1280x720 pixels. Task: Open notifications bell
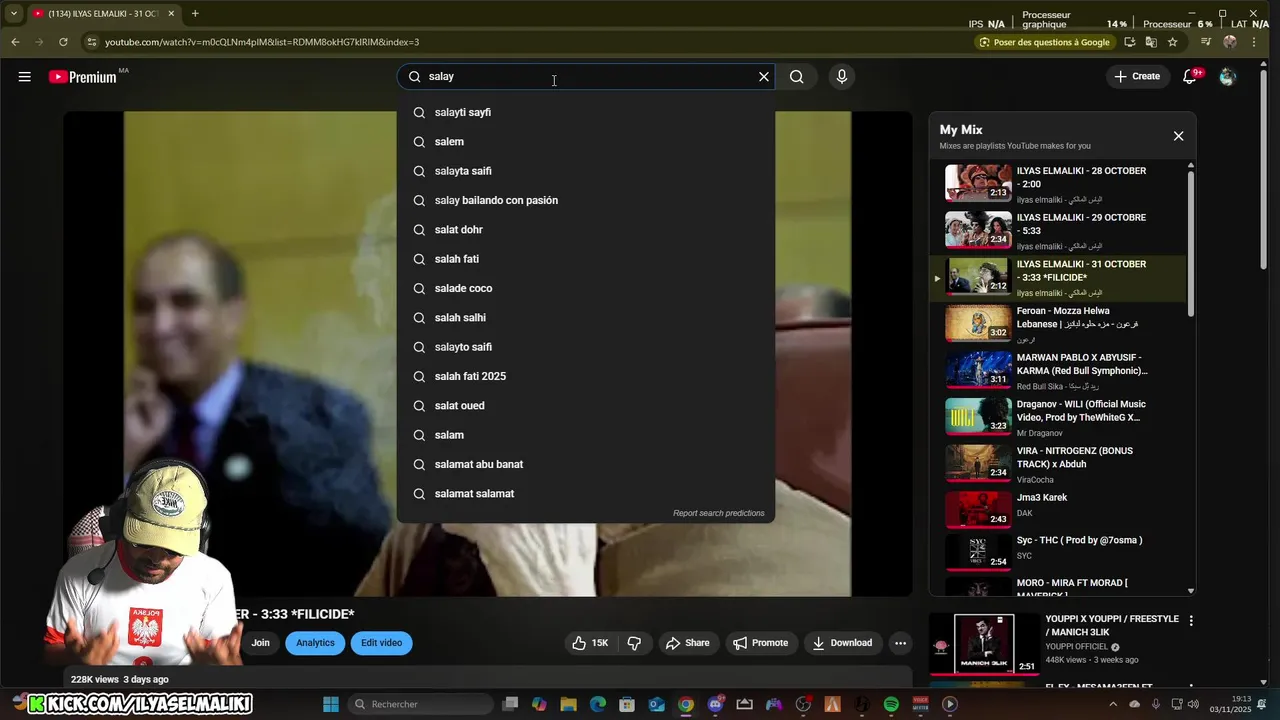click(x=1190, y=77)
